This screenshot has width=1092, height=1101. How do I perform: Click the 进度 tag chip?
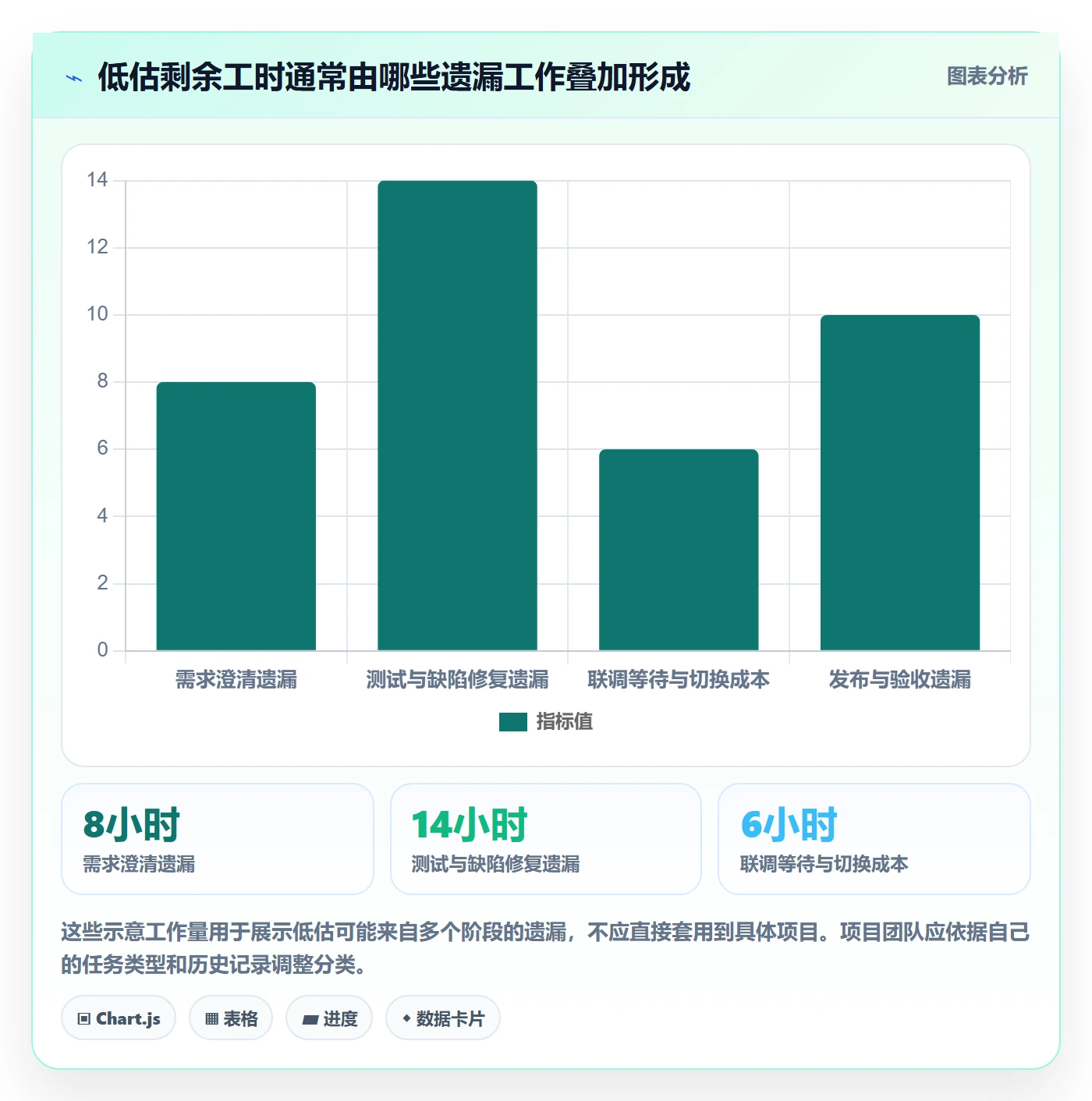tap(329, 1018)
